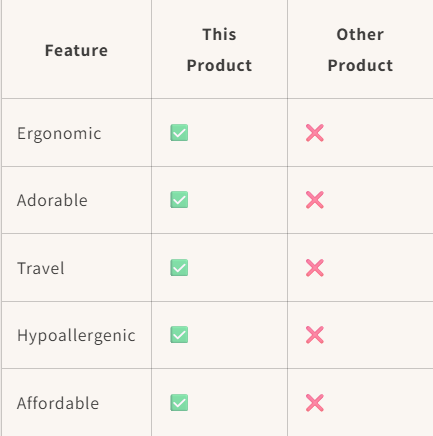Click the green checkmark in the Affordable row

pyautogui.click(x=179, y=403)
